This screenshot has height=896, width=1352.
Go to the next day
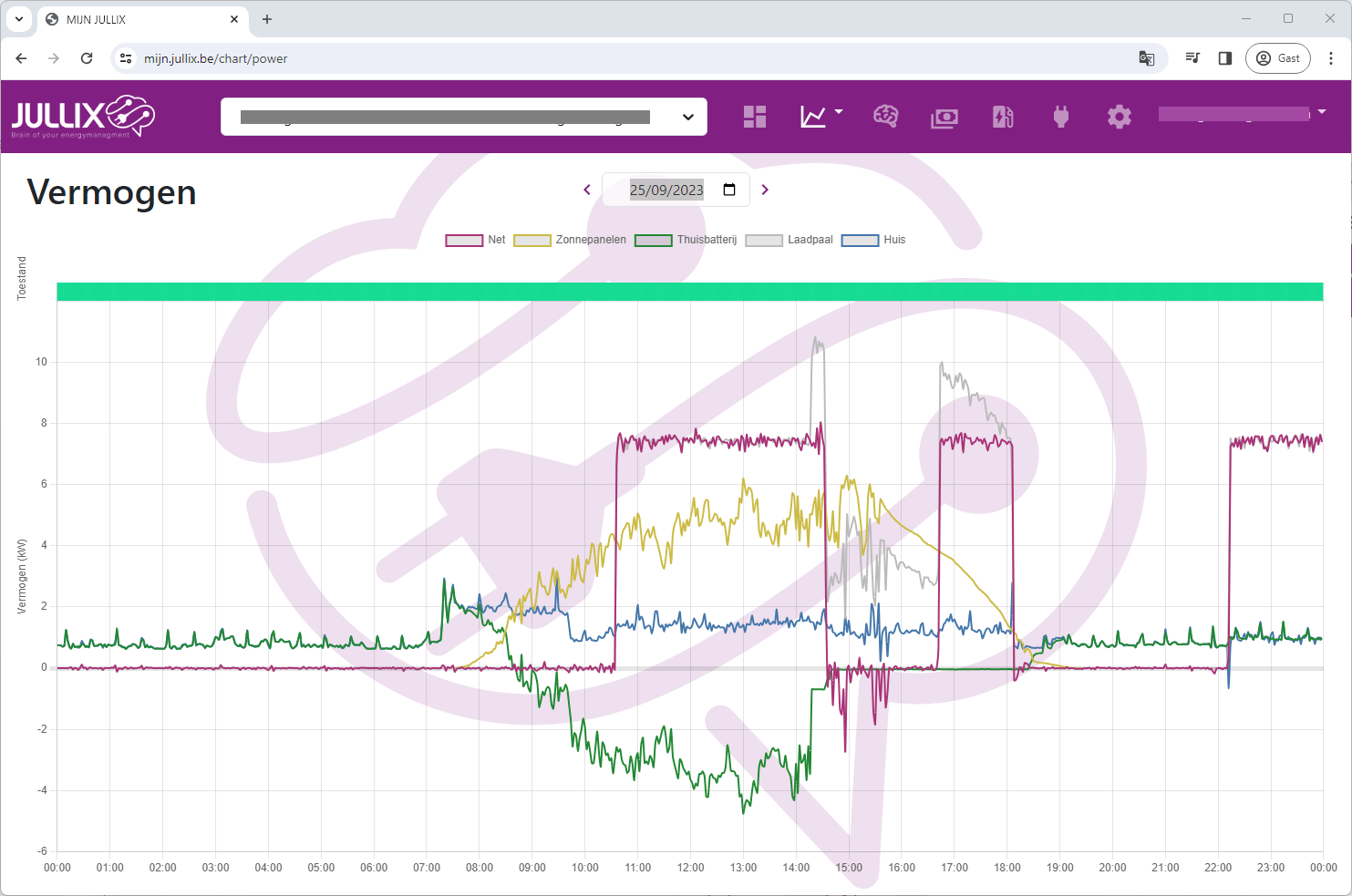point(765,190)
